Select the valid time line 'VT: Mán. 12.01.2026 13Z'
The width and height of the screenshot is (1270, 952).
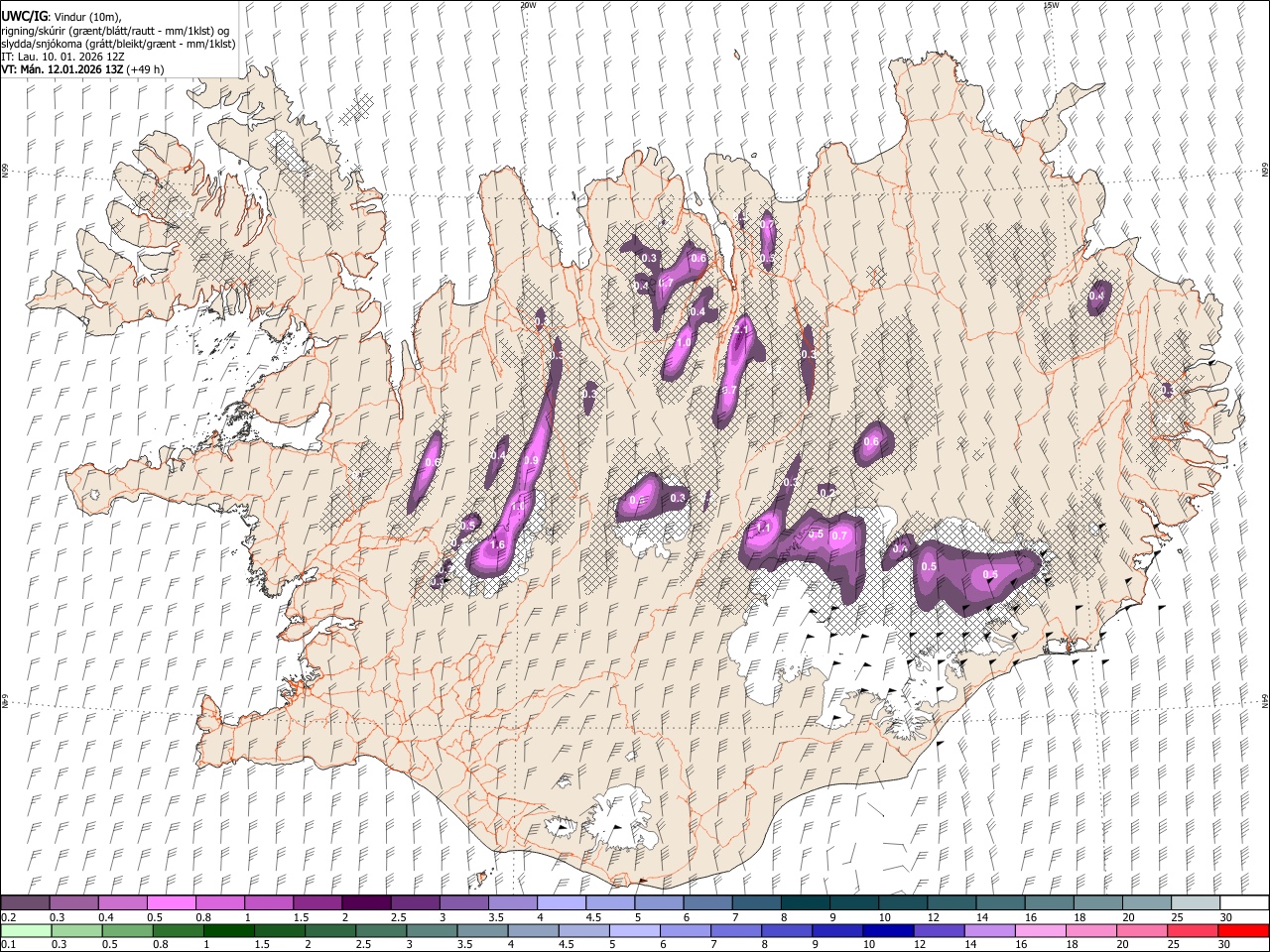coord(61,69)
